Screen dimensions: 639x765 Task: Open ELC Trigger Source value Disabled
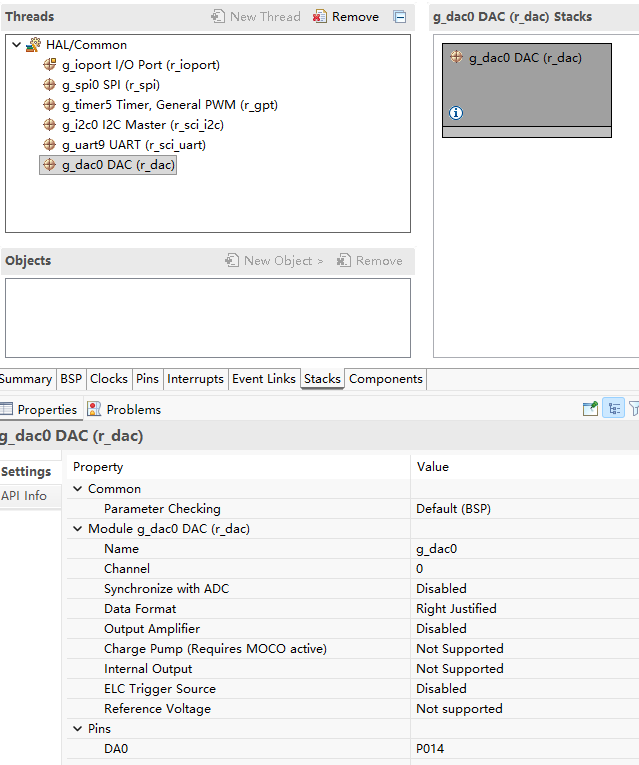click(525, 689)
